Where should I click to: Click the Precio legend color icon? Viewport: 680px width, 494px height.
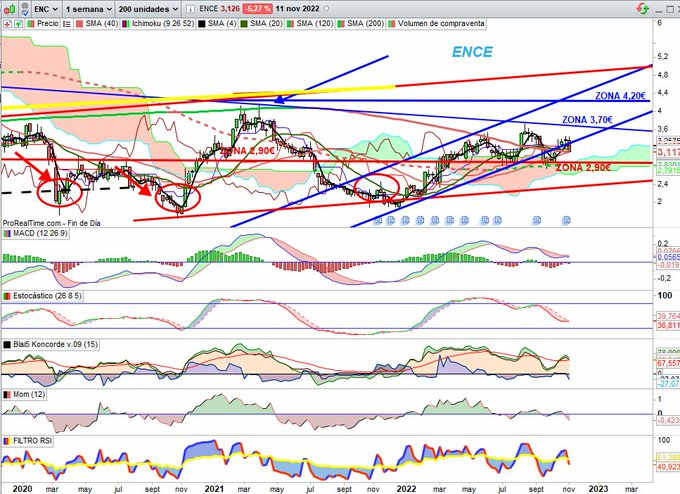[x=31, y=24]
